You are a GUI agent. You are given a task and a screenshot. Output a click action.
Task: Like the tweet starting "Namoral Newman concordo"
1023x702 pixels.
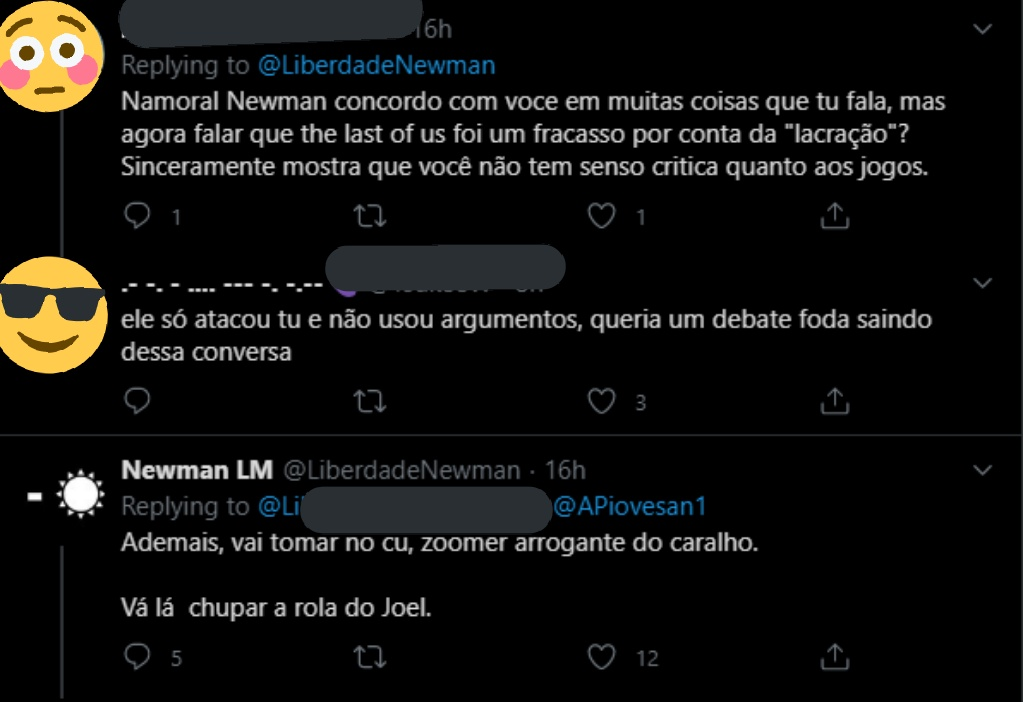pos(601,215)
